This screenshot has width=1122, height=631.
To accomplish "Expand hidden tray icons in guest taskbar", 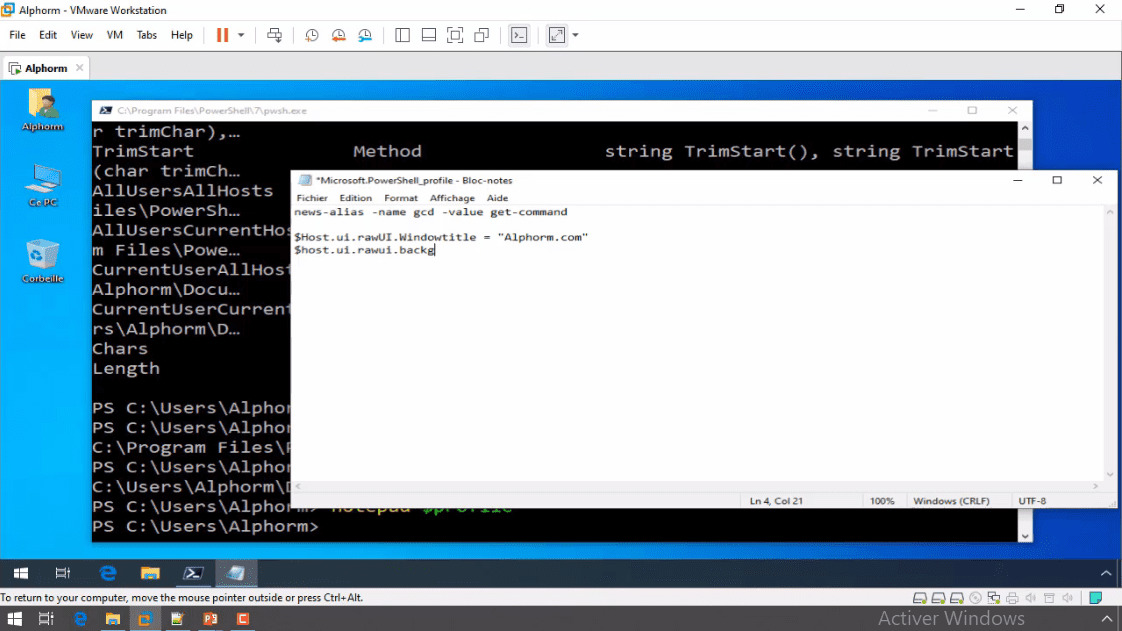I will (1105, 573).
